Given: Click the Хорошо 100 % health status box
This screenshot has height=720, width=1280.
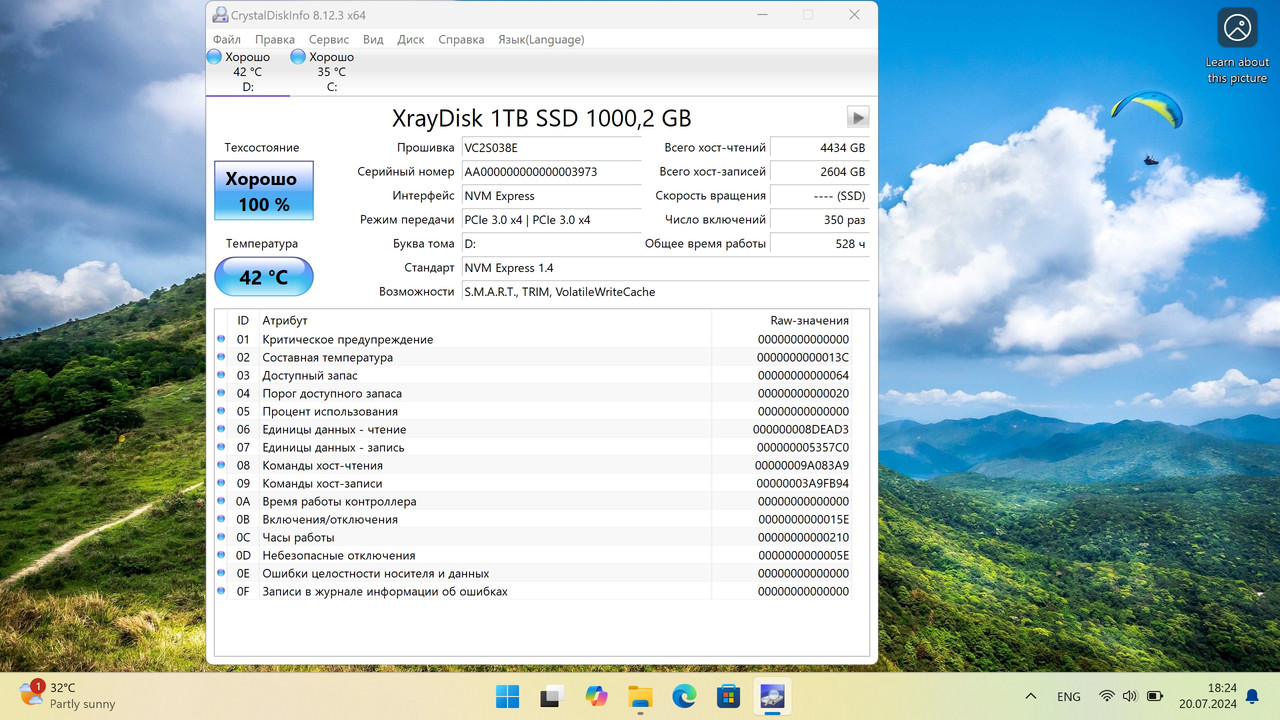Looking at the screenshot, I should [264, 191].
